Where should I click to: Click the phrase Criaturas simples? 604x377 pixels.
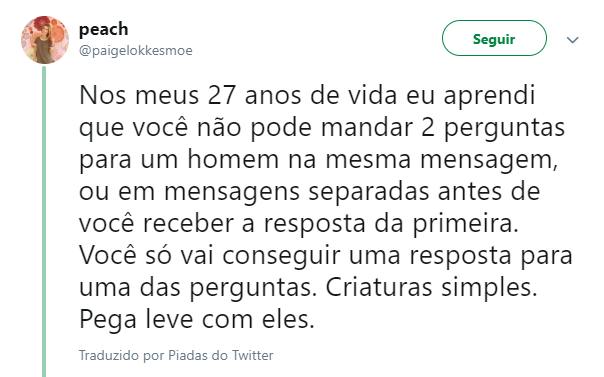(431, 287)
